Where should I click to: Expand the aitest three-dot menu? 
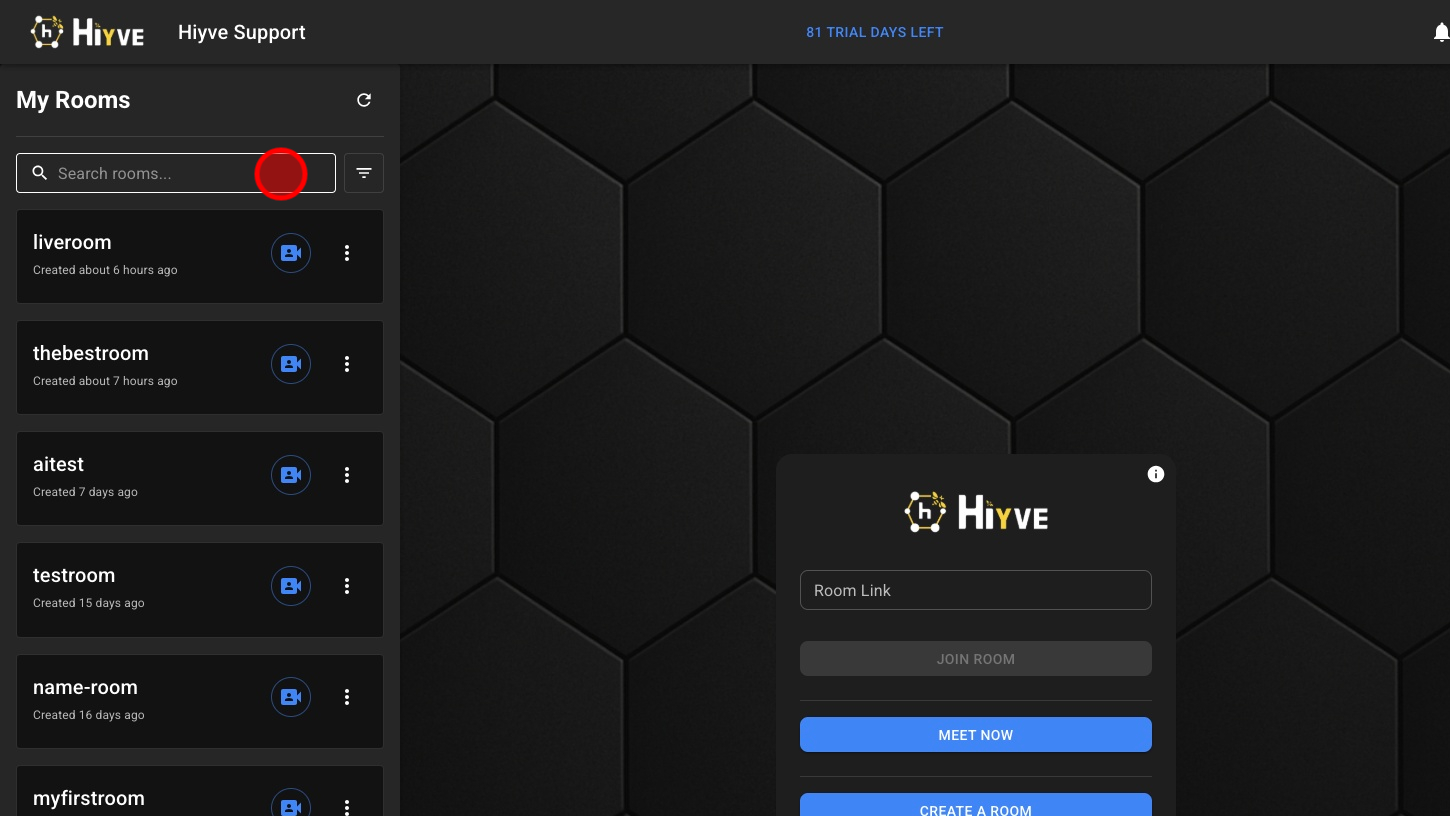pos(347,475)
